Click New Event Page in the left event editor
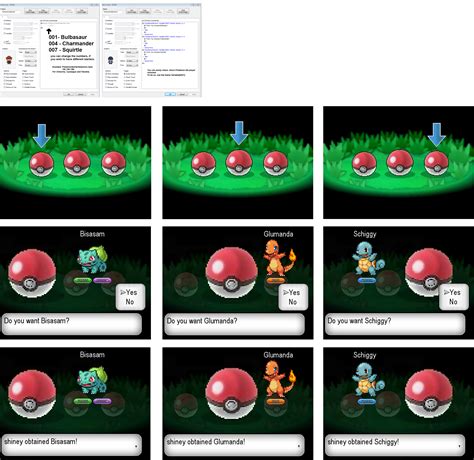Viewport: 474px width, 460px height. [30, 11]
